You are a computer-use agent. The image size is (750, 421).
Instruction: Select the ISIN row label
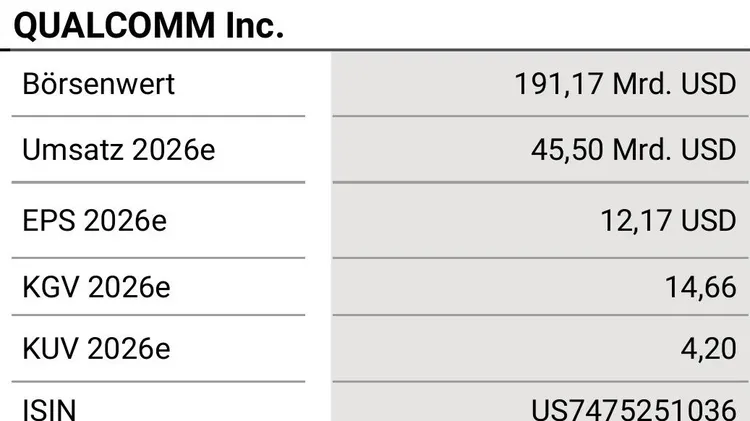click(x=49, y=409)
